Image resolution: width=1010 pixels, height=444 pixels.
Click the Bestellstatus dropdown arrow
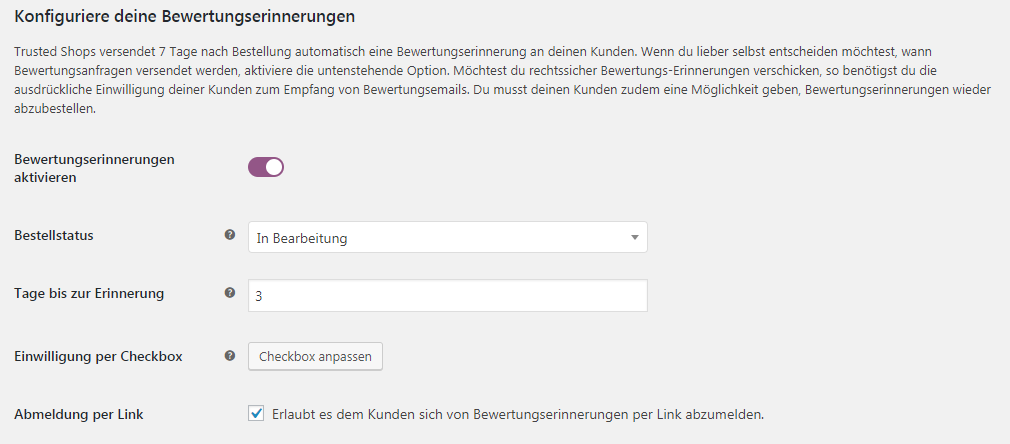[634, 238]
